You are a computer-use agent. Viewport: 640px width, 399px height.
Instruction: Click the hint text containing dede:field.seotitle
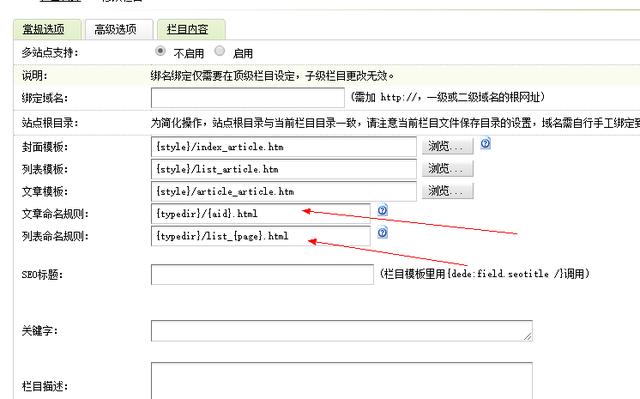coord(485,274)
